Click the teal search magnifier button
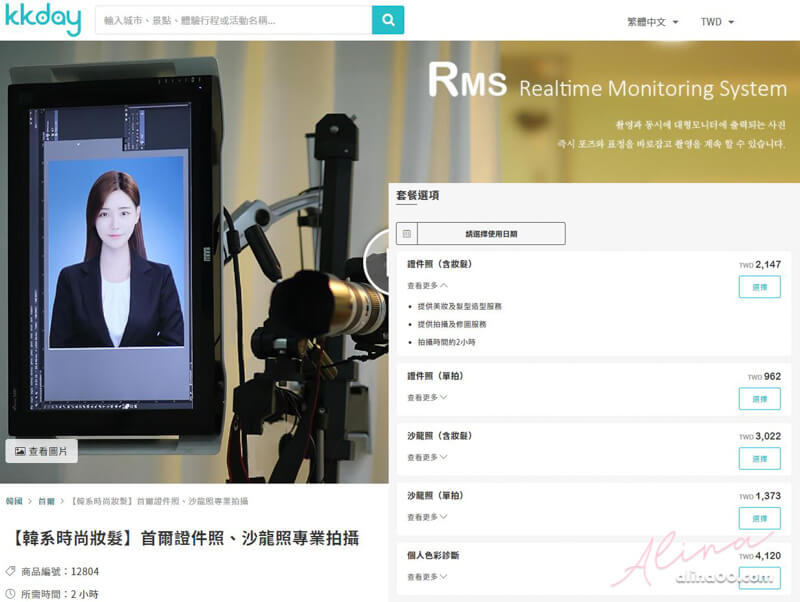This screenshot has height=602, width=800. pyautogui.click(x=388, y=20)
